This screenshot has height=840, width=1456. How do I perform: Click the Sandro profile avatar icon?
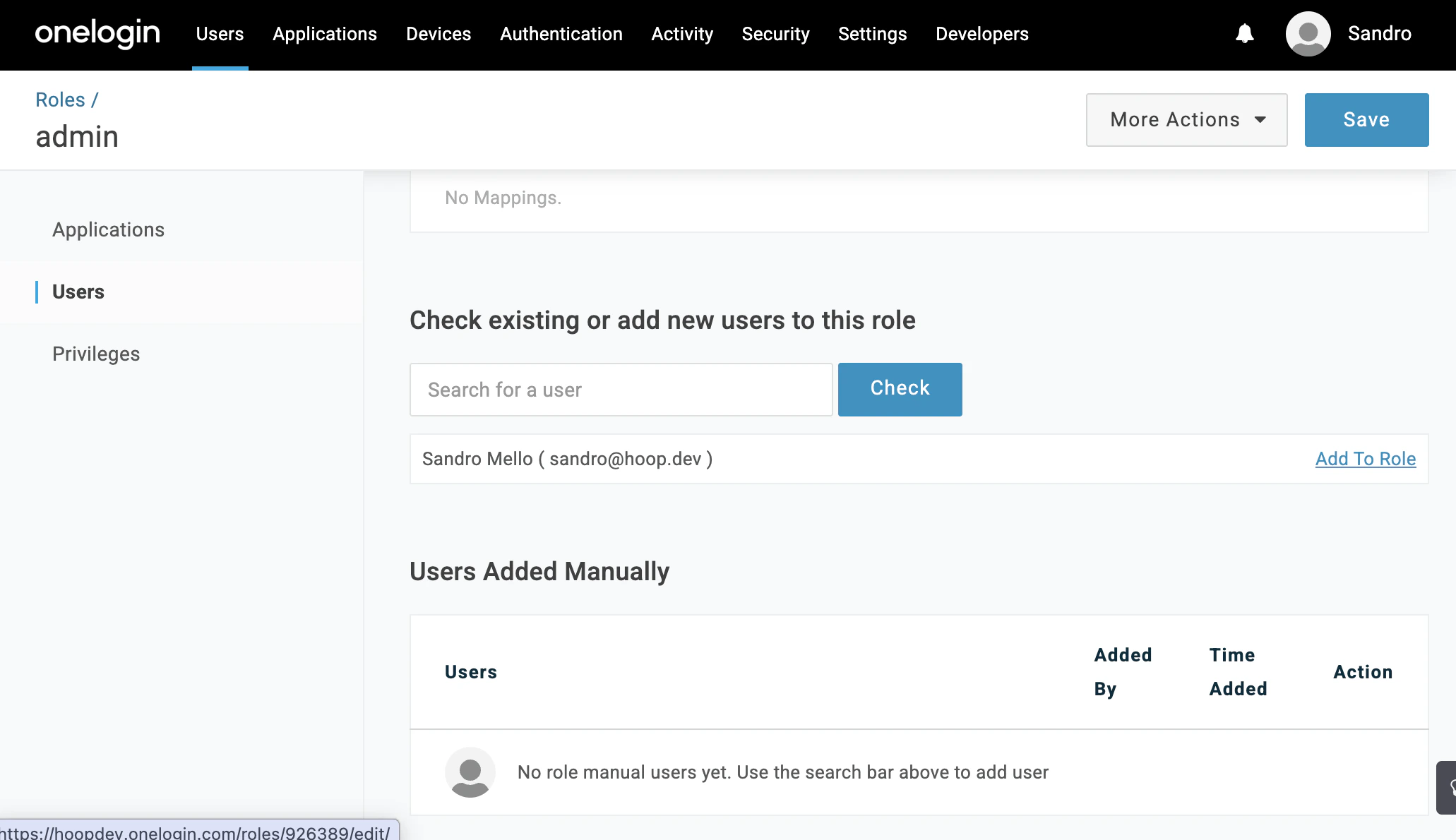pos(1308,34)
